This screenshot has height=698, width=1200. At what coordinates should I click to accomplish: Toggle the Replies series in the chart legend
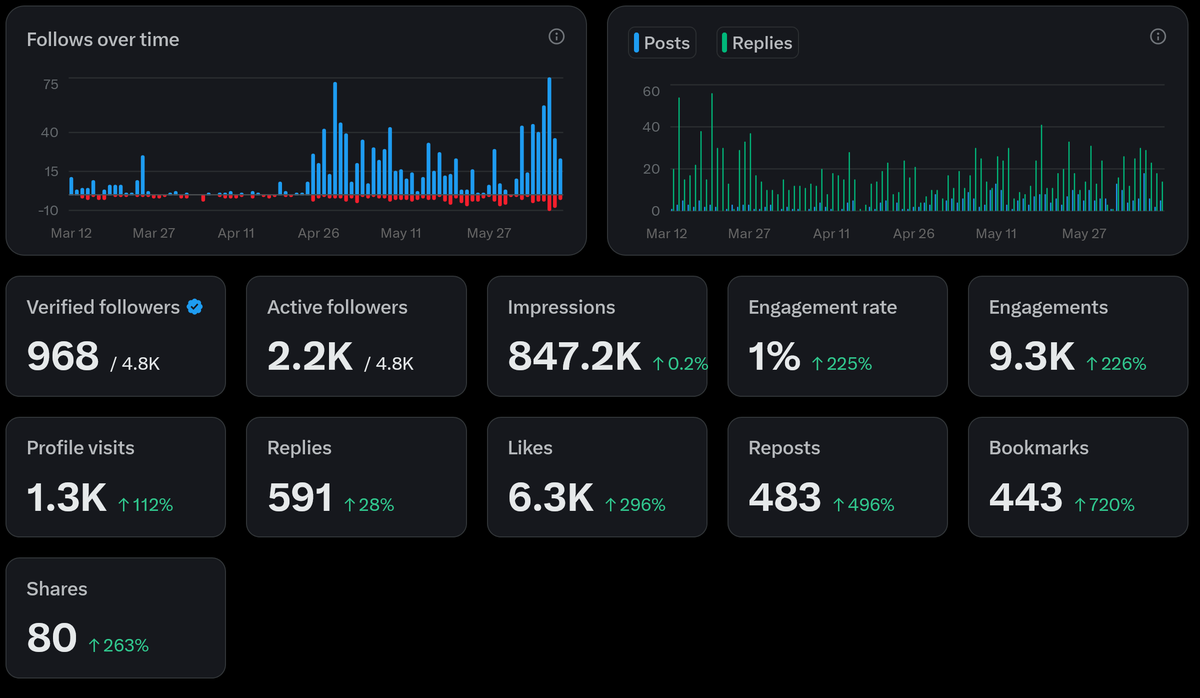tap(757, 43)
